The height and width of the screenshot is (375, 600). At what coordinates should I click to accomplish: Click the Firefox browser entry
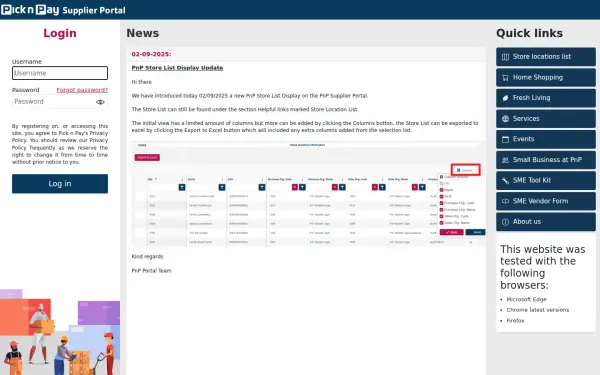click(x=515, y=321)
